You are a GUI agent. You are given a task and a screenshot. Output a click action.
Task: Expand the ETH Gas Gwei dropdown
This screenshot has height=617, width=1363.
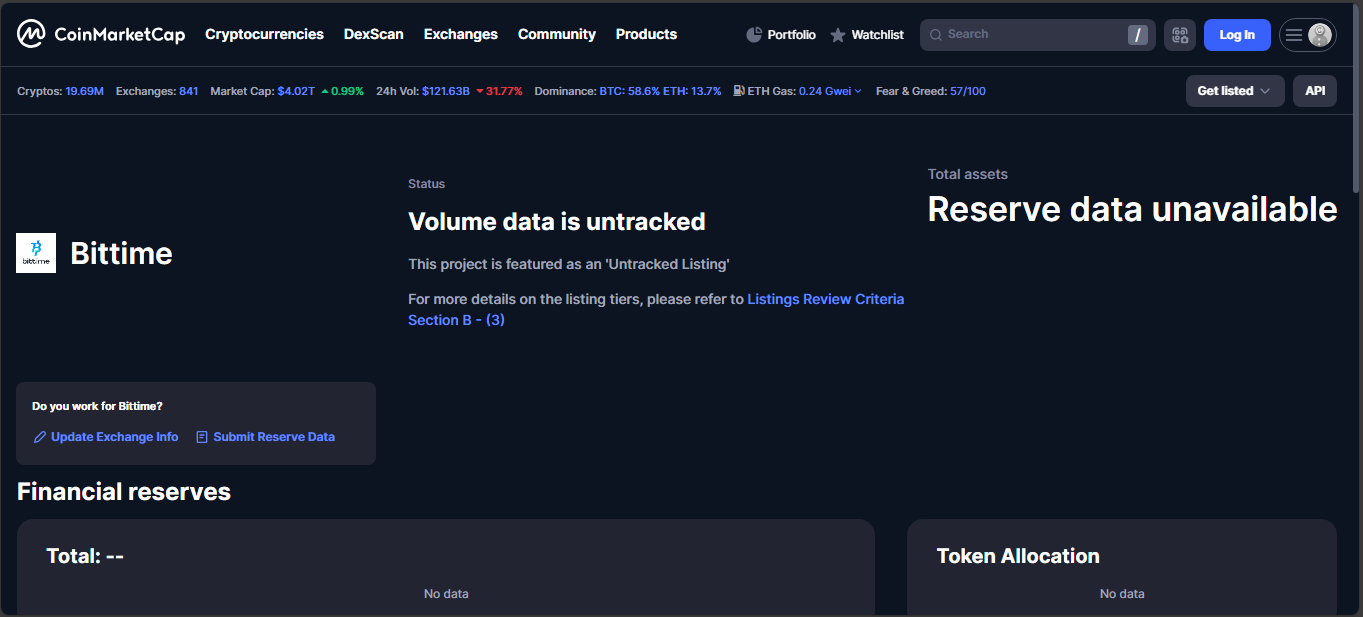pos(857,91)
